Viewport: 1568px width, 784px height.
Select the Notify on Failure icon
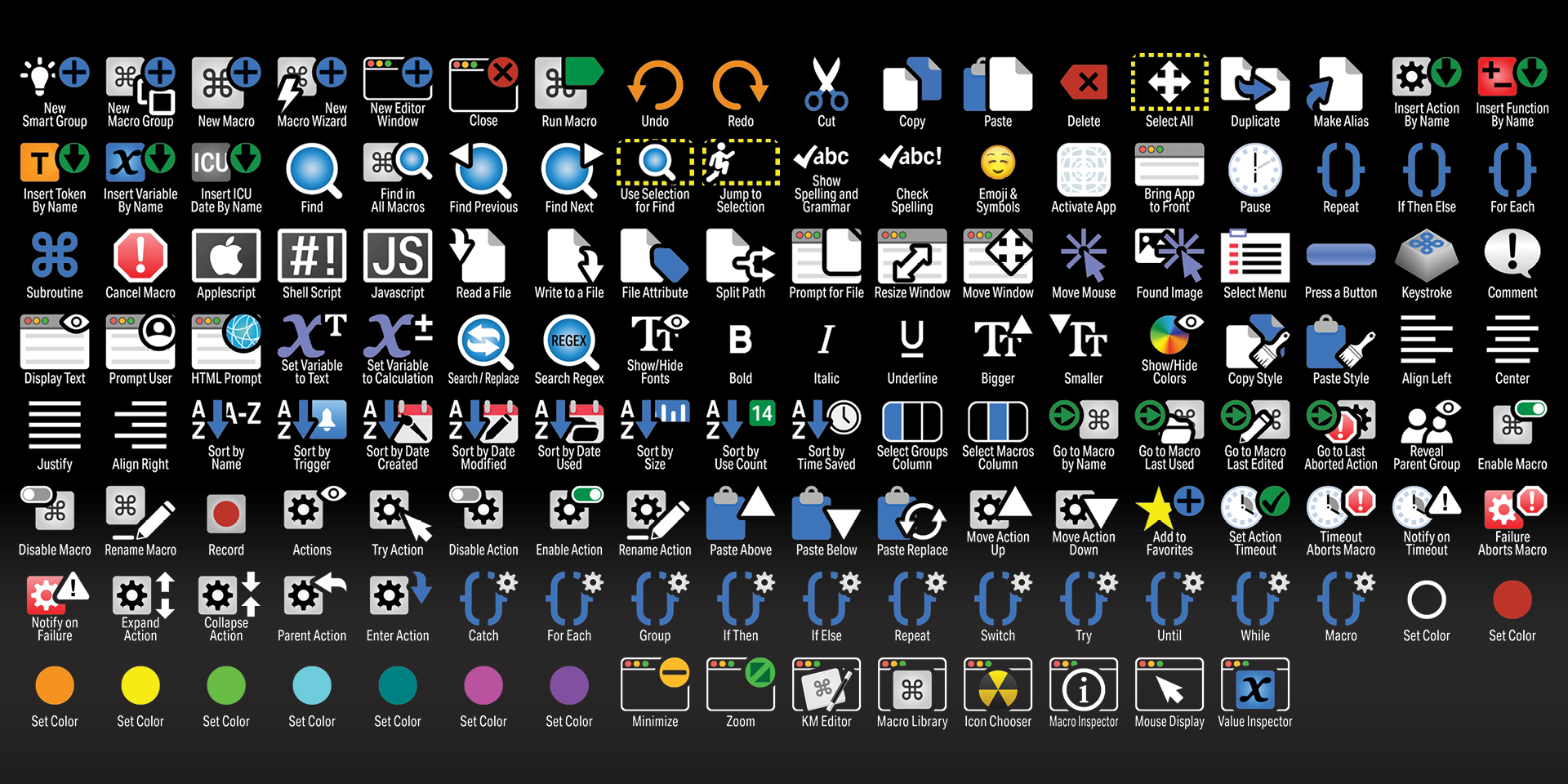pyautogui.click(x=56, y=593)
